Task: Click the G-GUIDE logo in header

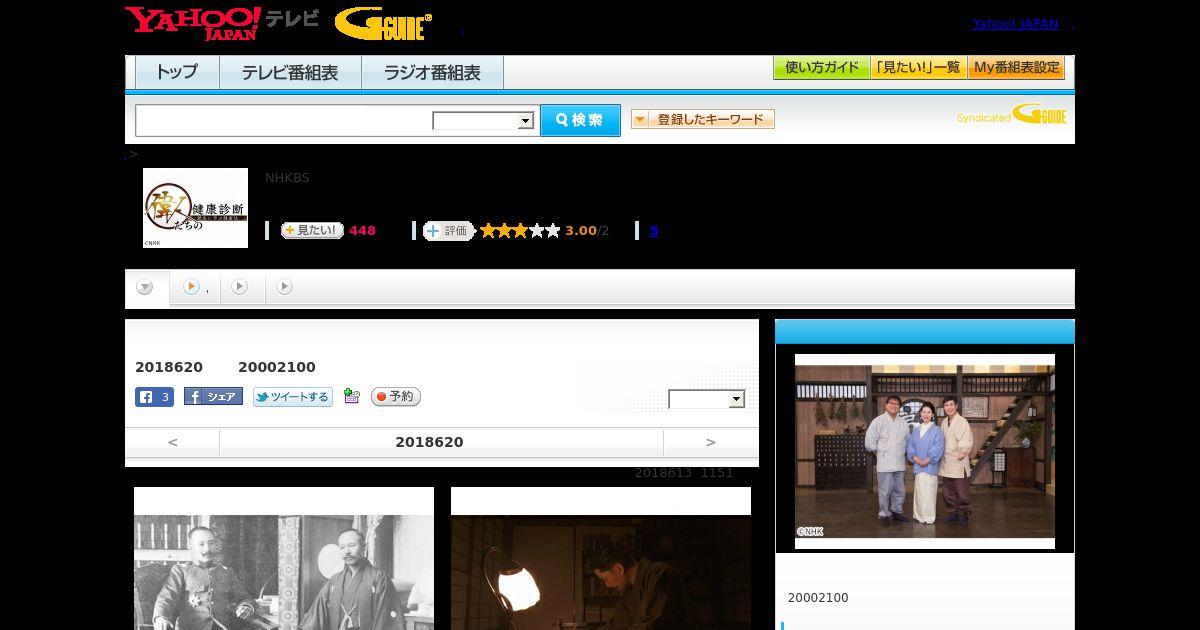Action: pyautogui.click(x=383, y=23)
